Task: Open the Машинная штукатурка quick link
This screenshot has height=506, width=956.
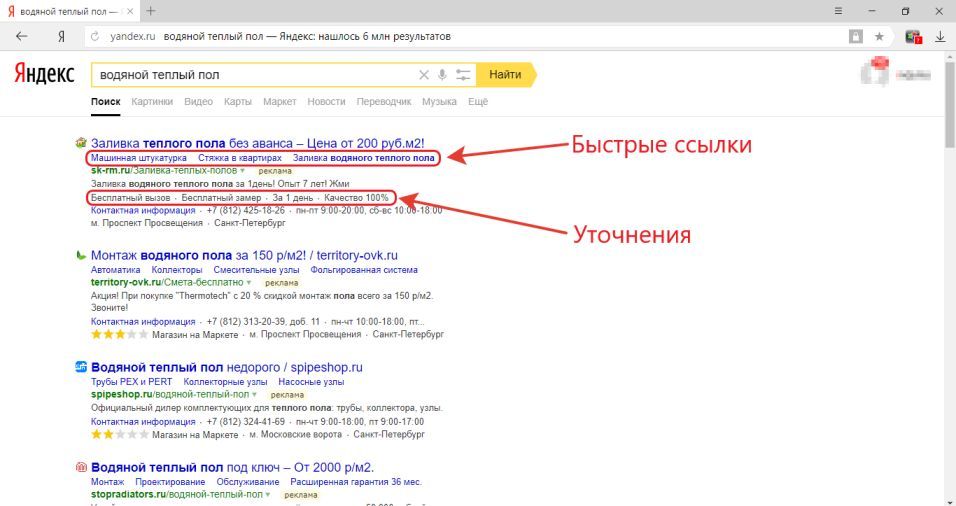Action: [138, 158]
